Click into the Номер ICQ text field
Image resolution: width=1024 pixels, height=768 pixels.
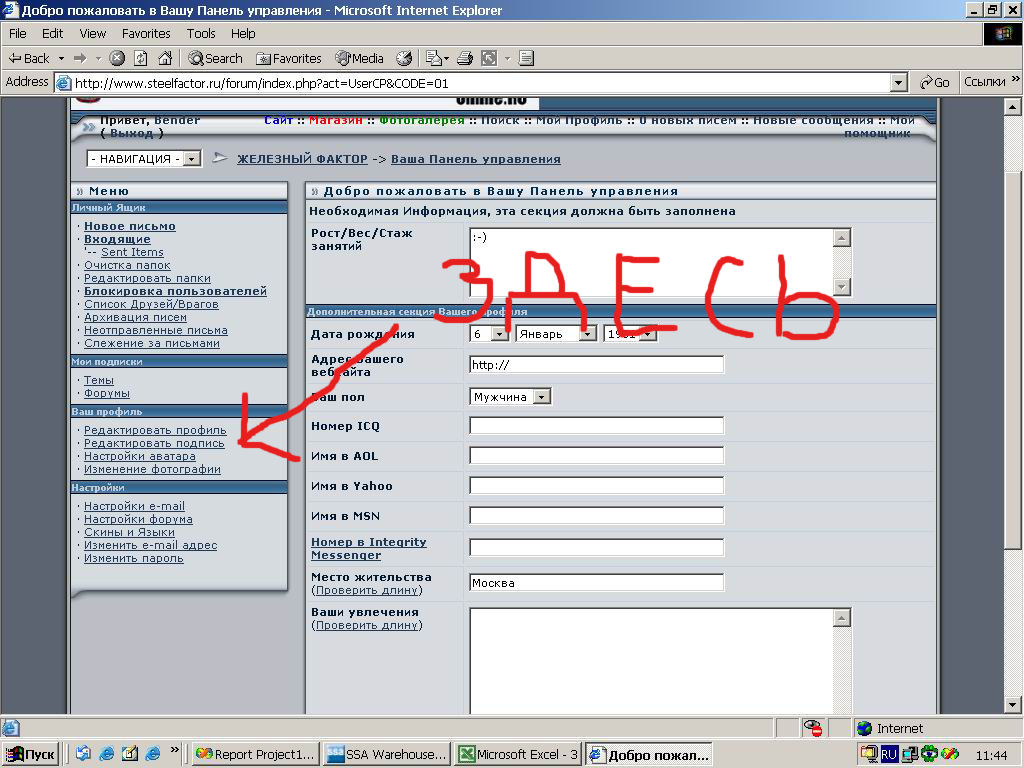pos(596,426)
